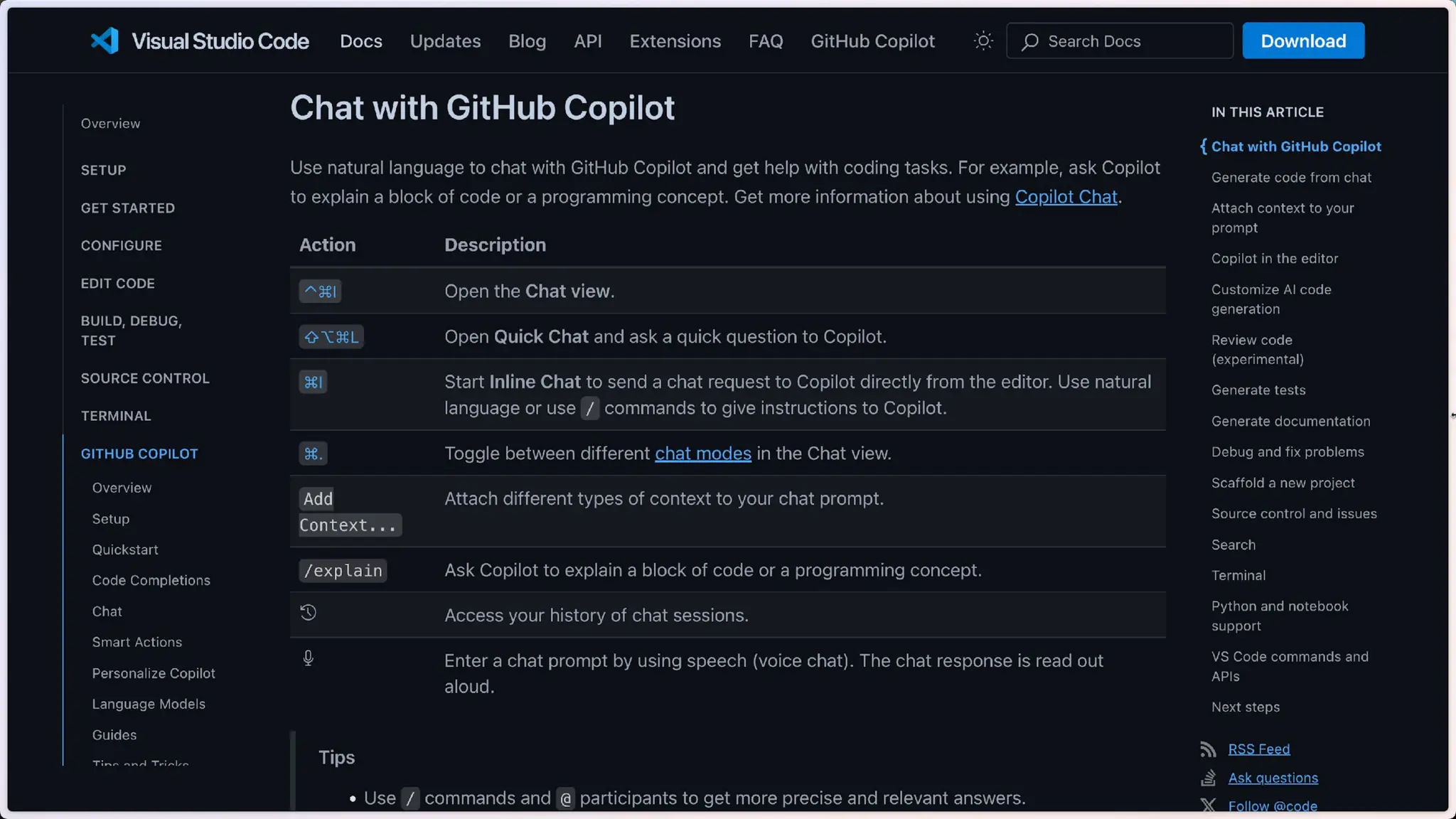Expand the SETUP sidebar section
The image size is (1456, 819).
(103, 170)
